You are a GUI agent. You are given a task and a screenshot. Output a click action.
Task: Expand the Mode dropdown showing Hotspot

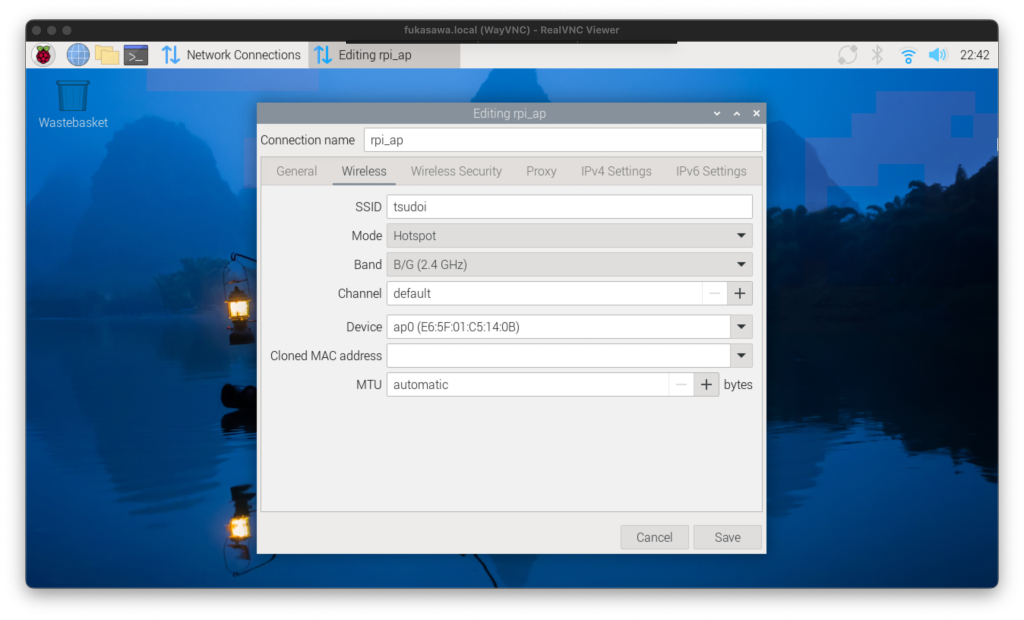pyautogui.click(x=741, y=236)
